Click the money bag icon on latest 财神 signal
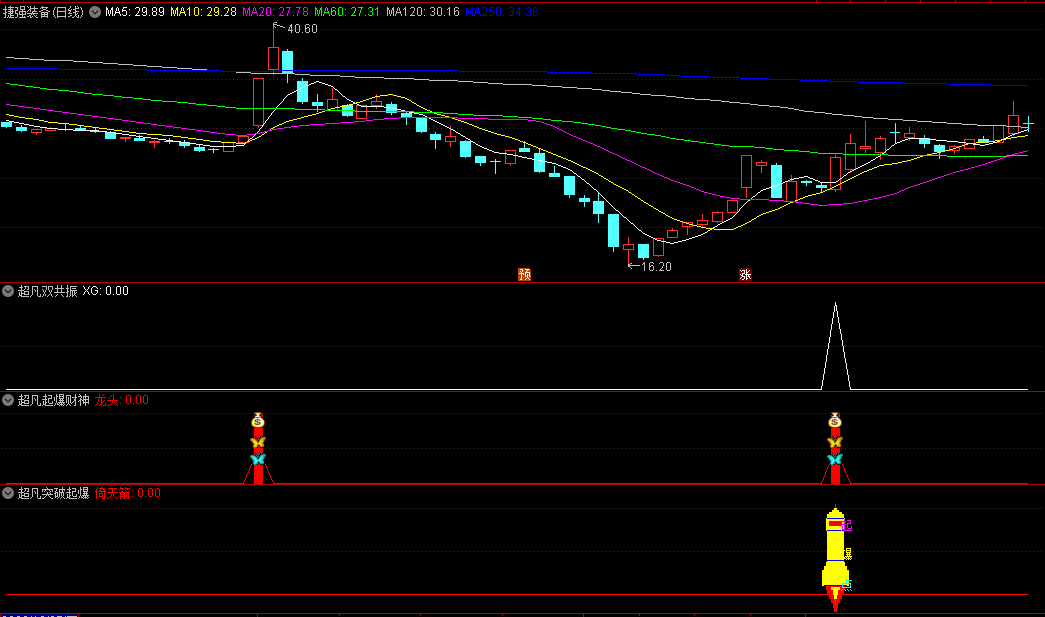 pyautogui.click(x=835, y=420)
